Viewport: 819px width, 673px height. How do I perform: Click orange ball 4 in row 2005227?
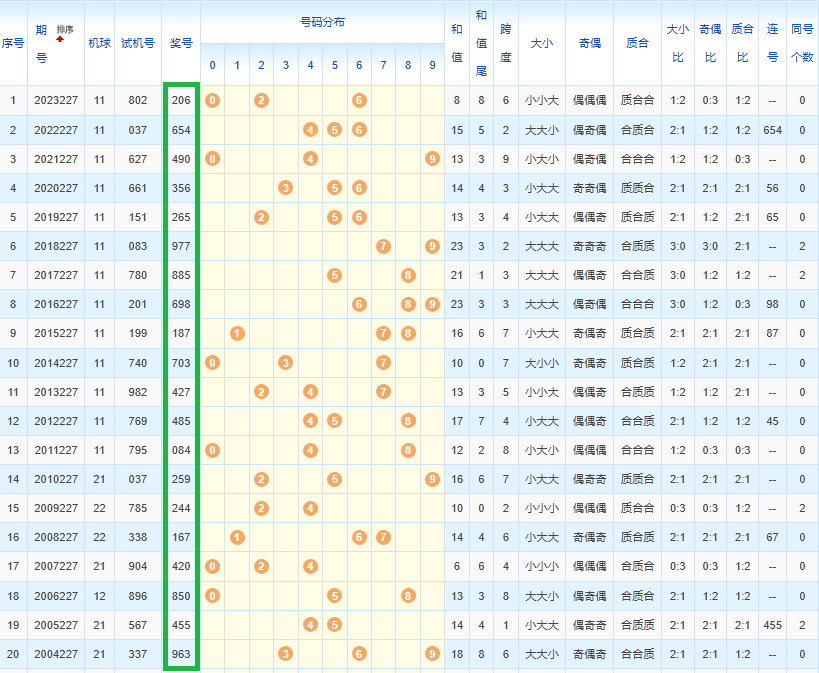point(310,625)
